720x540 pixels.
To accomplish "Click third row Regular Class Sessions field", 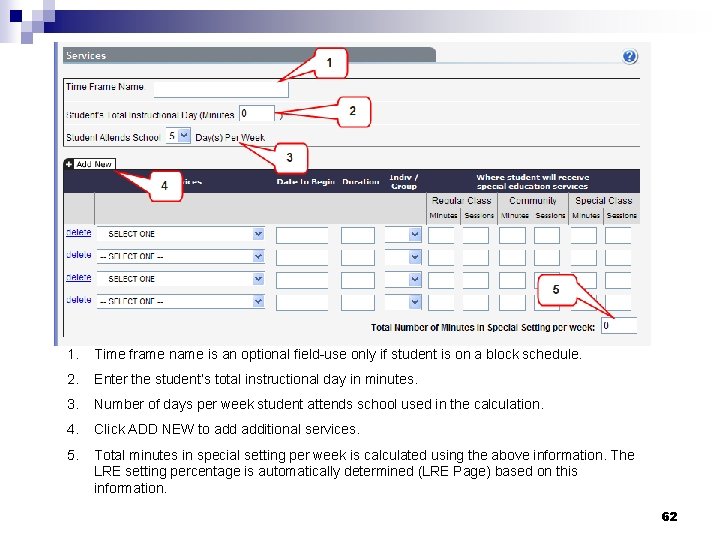I will click(x=476, y=280).
